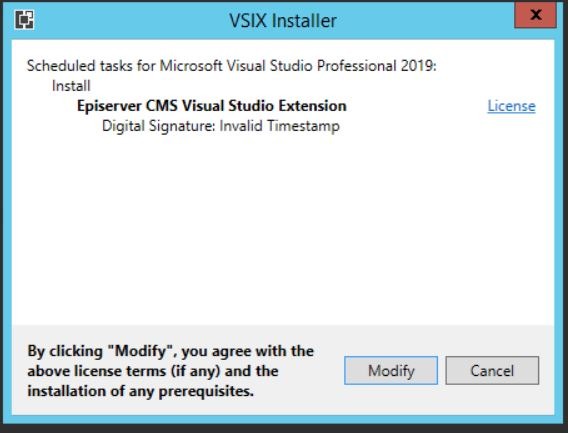This screenshot has height=433, width=568.
Task: Click blank title bar space right of the title
Action: tap(424, 21)
